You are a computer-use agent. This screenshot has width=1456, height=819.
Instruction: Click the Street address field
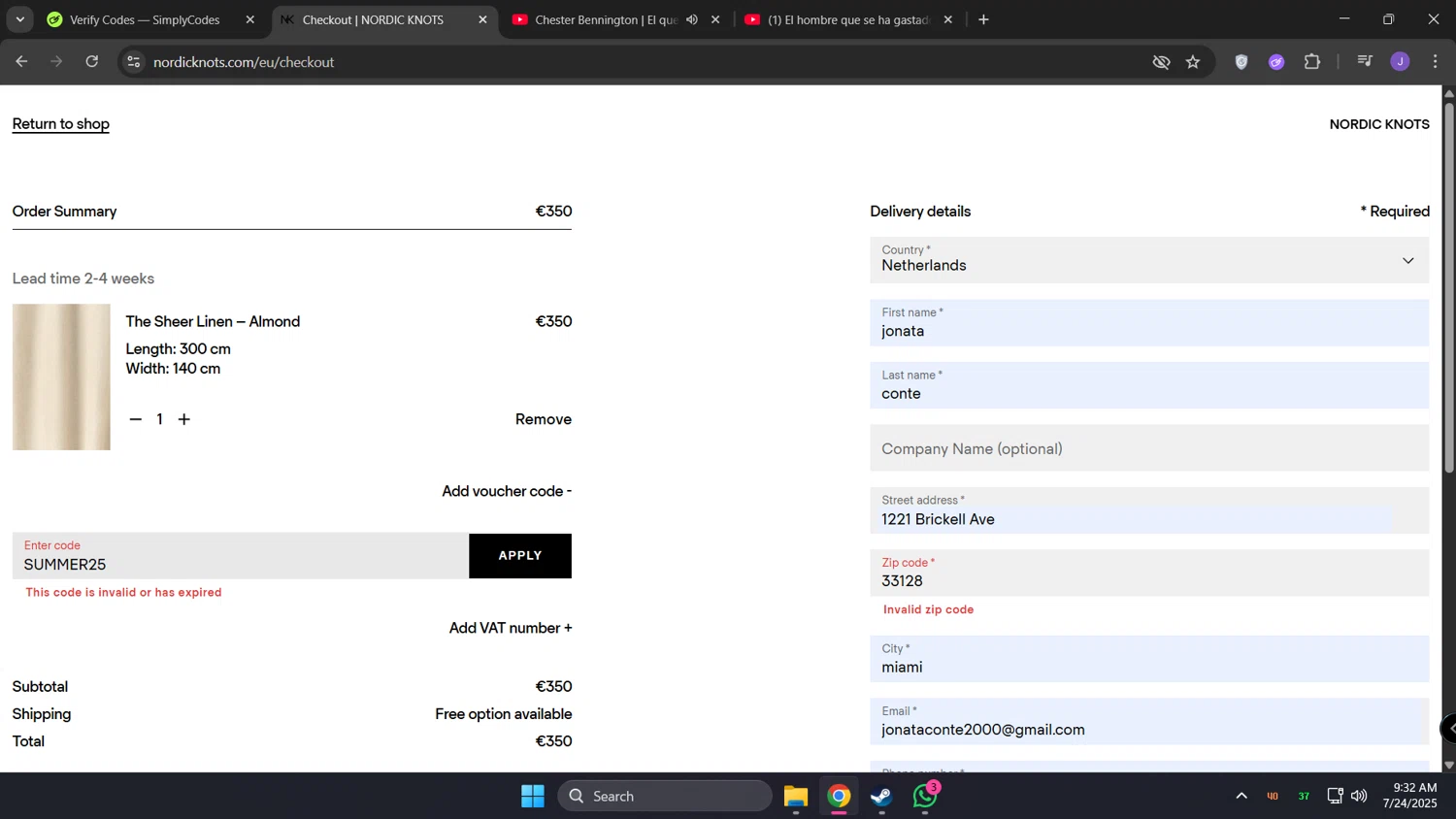click(x=1149, y=510)
